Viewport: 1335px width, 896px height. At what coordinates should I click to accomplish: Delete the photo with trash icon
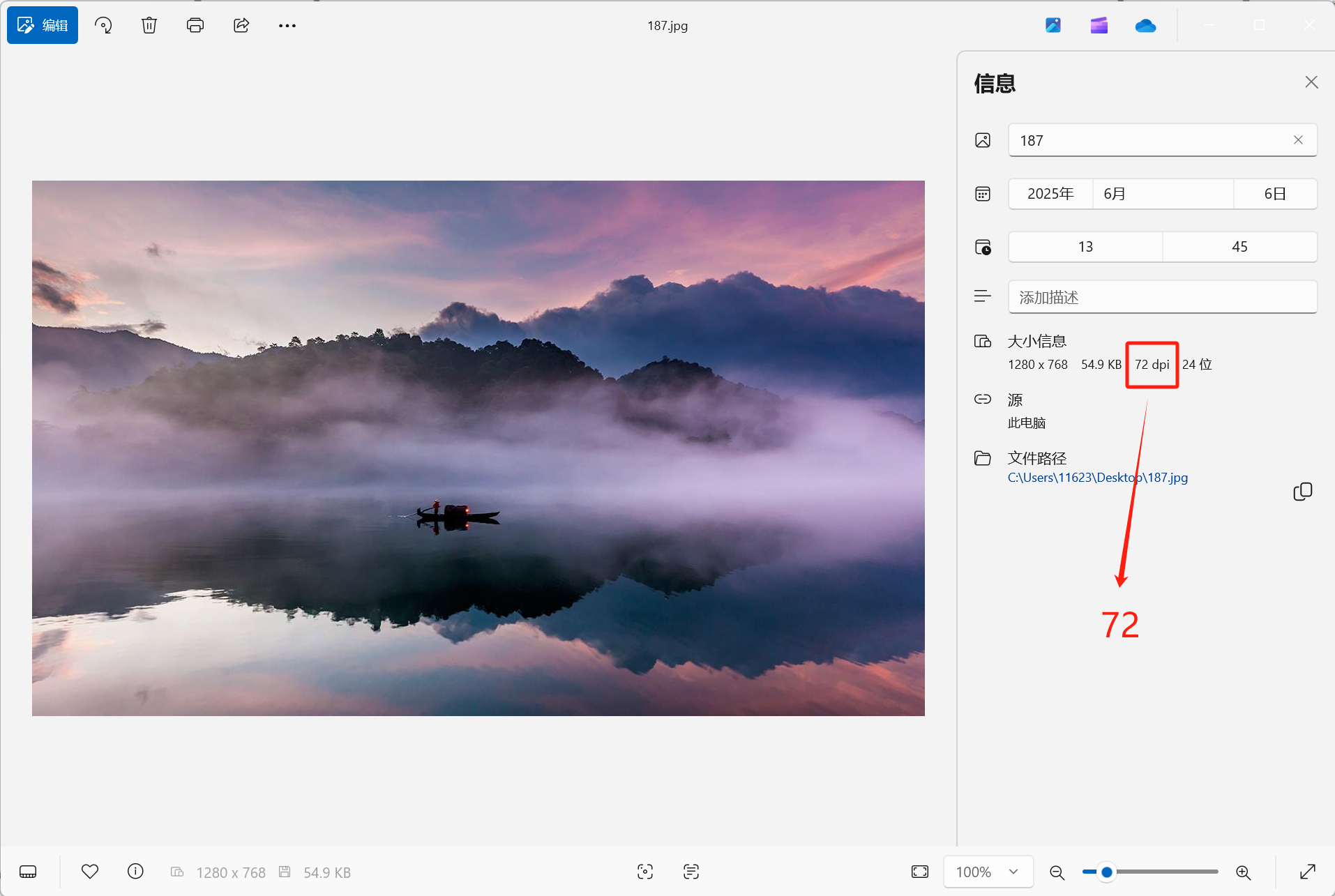point(149,26)
